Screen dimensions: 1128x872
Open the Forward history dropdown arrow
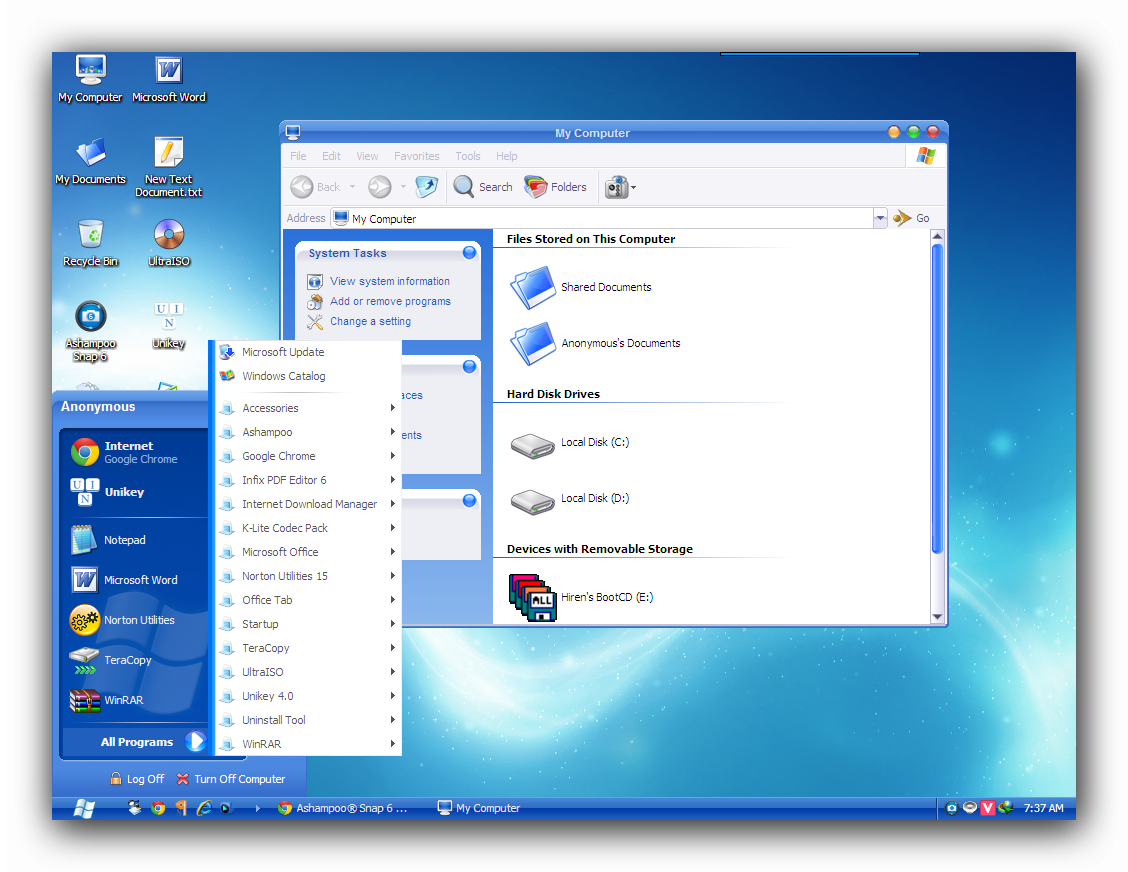tap(403, 187)
